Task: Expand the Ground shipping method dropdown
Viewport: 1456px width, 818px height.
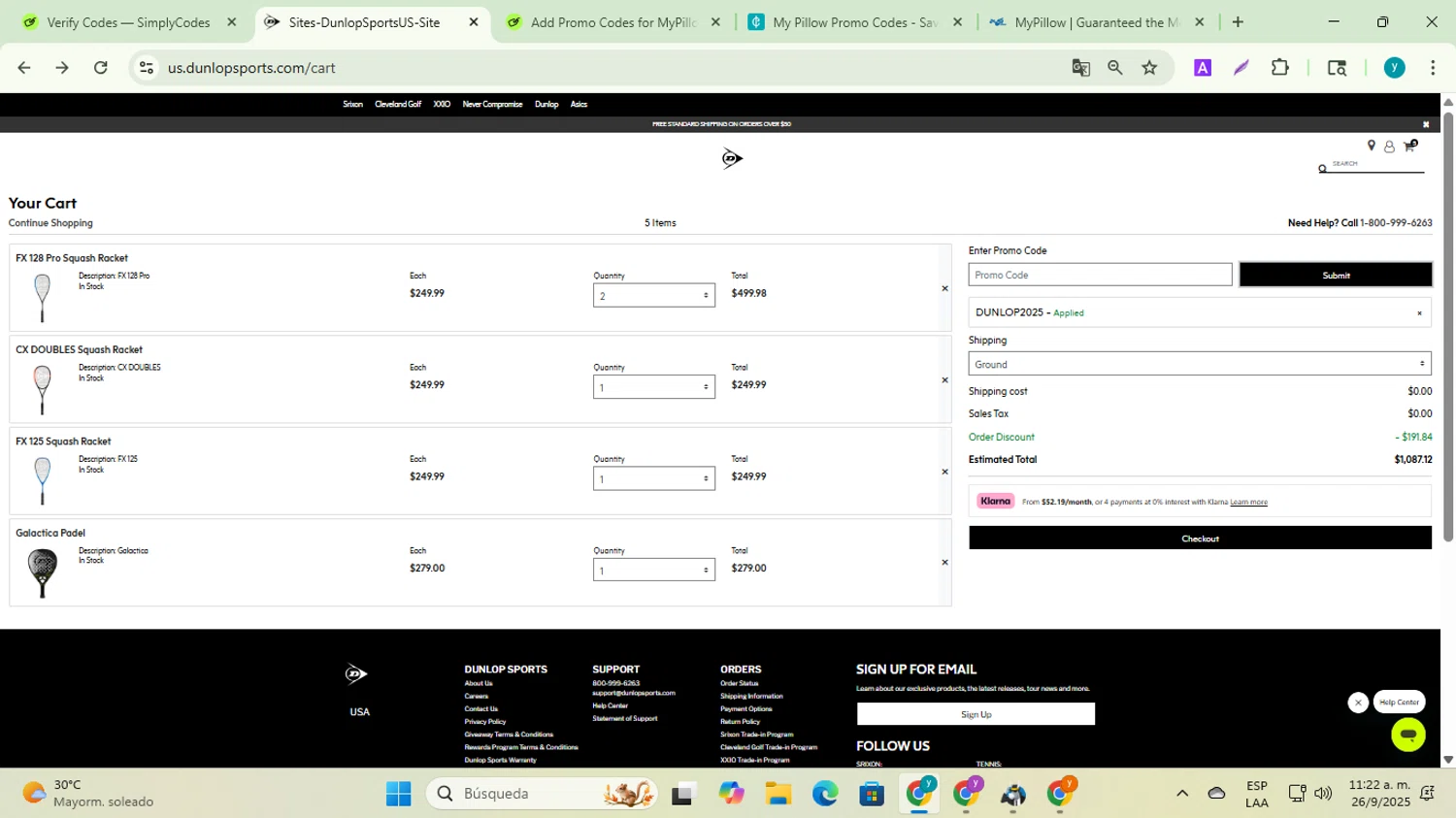Action: coord(1200,364)
